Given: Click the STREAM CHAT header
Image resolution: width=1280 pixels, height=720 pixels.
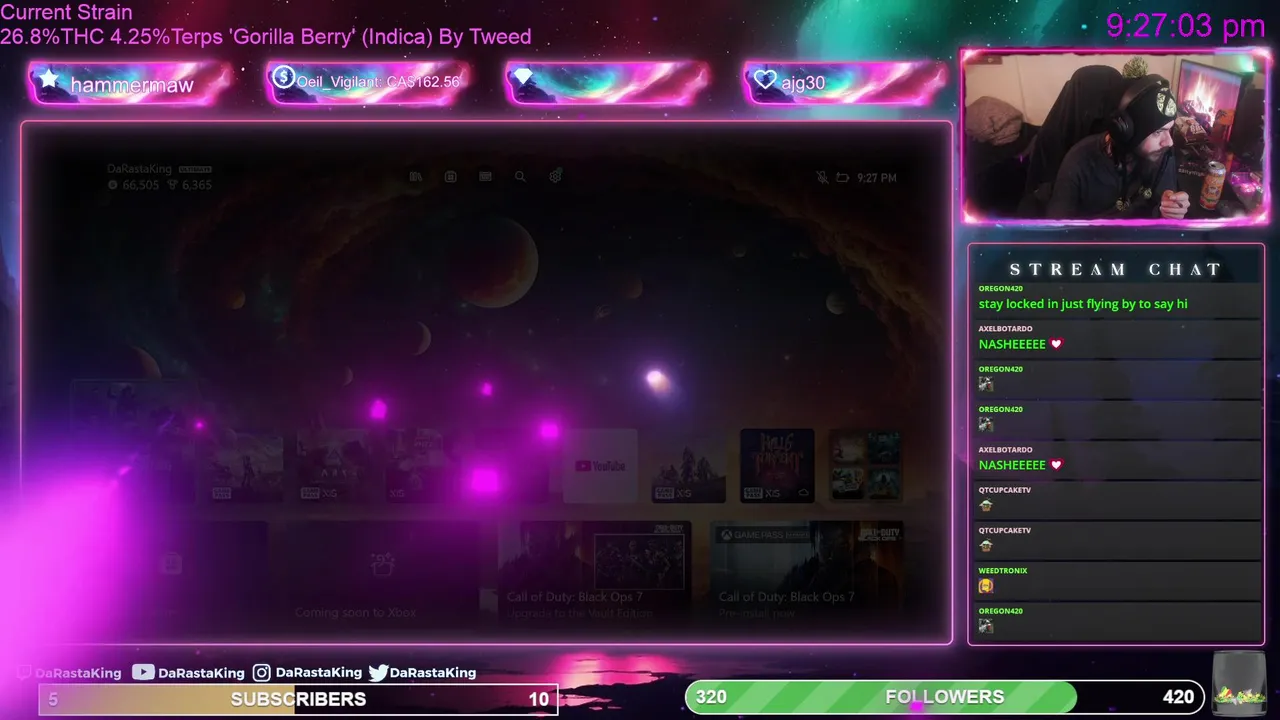Looking at the screenshot, I should [1116, 269].
